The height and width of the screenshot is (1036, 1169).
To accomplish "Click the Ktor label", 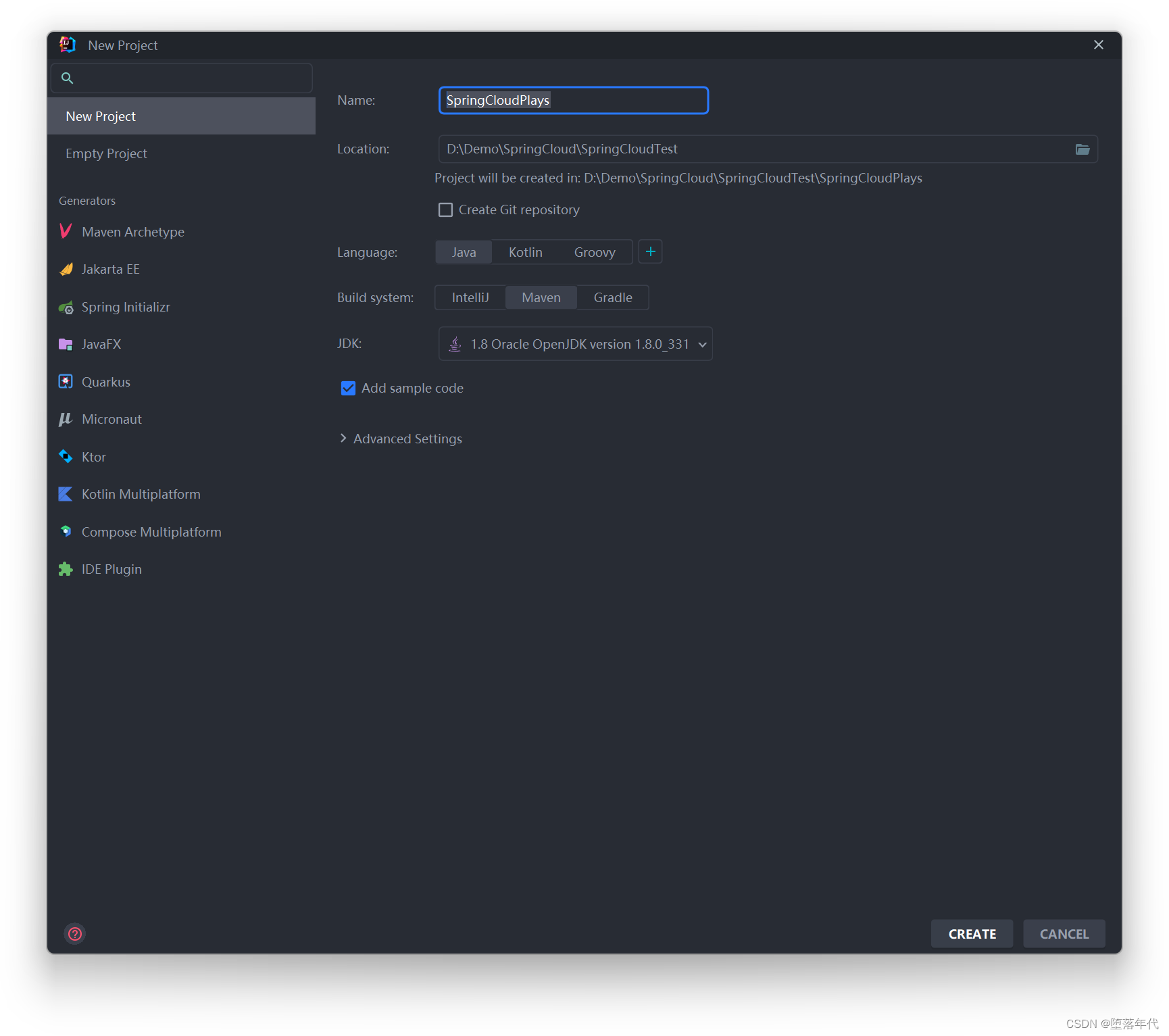I will pyautogui.click(x=94, y=457).
